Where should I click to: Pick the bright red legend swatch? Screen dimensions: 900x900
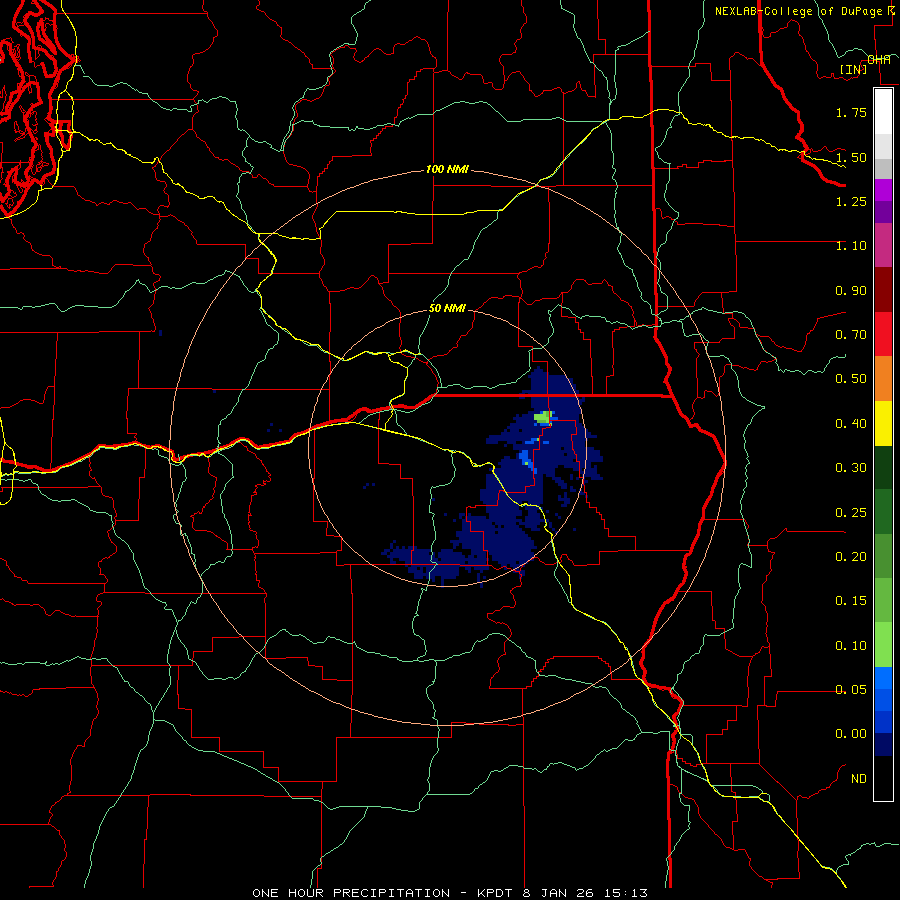pos(883,335)
